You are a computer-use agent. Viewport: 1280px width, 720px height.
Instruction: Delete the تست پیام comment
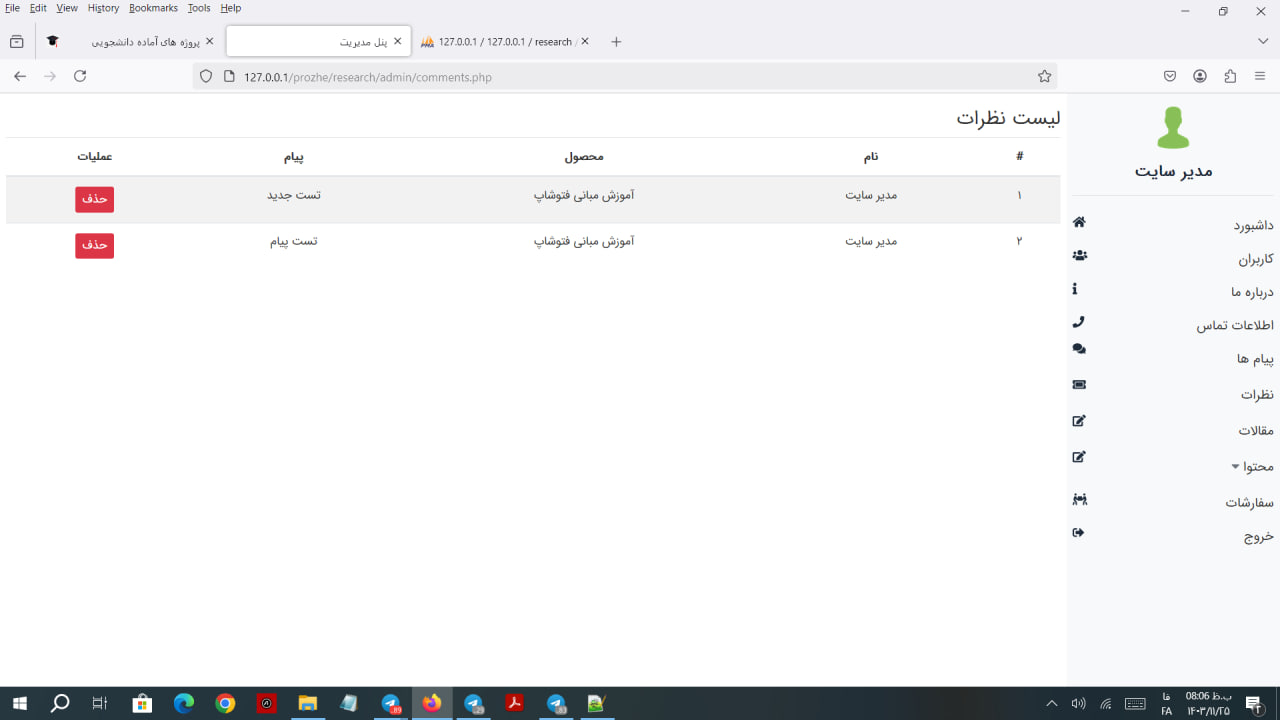pyautogui.click(x=94, y=246)
